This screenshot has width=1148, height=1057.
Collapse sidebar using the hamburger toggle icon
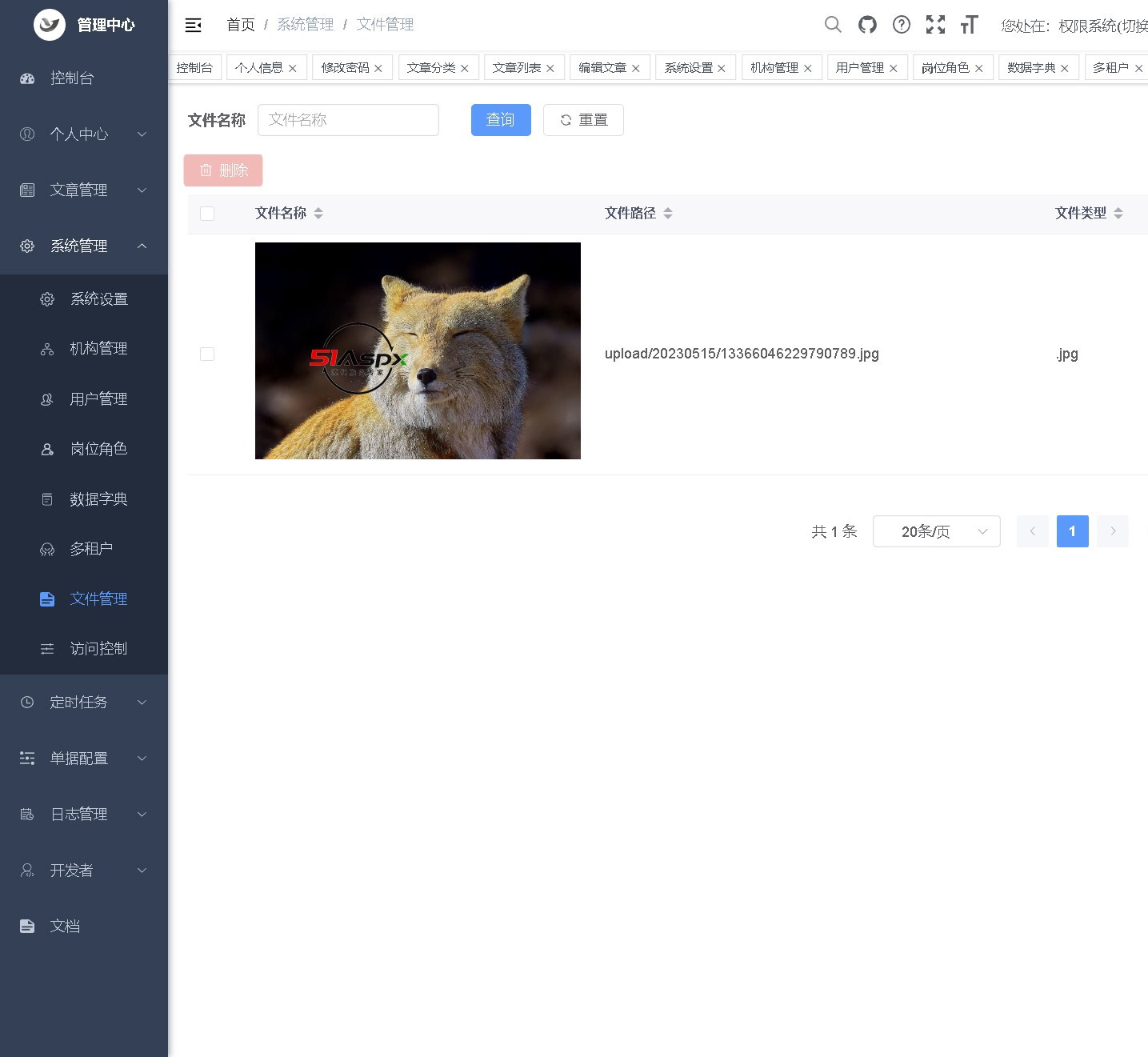pyautogui.click(x=193, y=25)
